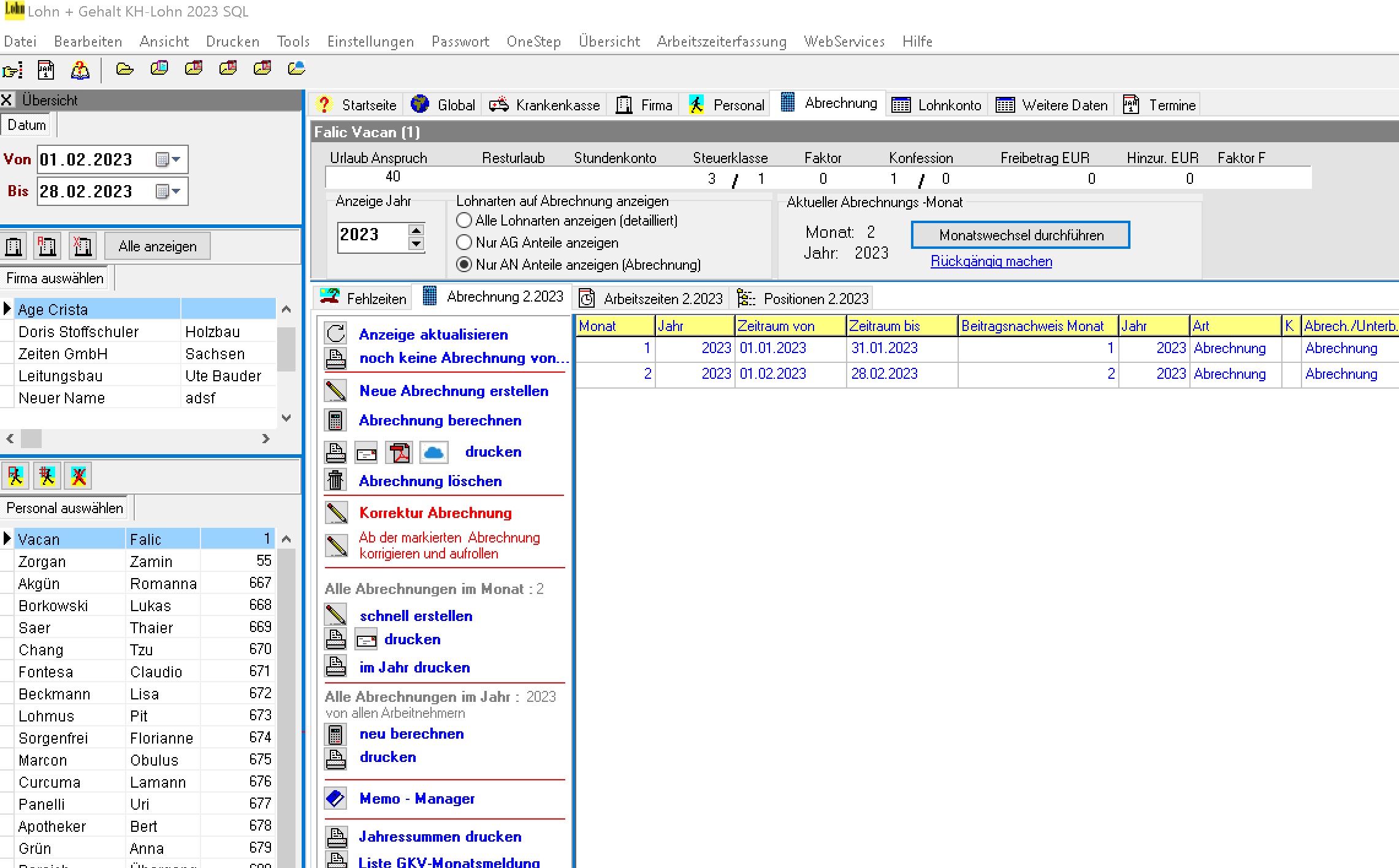The width and height of the screenshot is (1399, 868).
Task: Click the cloud upload icon beside drucken
Action: 433,453
